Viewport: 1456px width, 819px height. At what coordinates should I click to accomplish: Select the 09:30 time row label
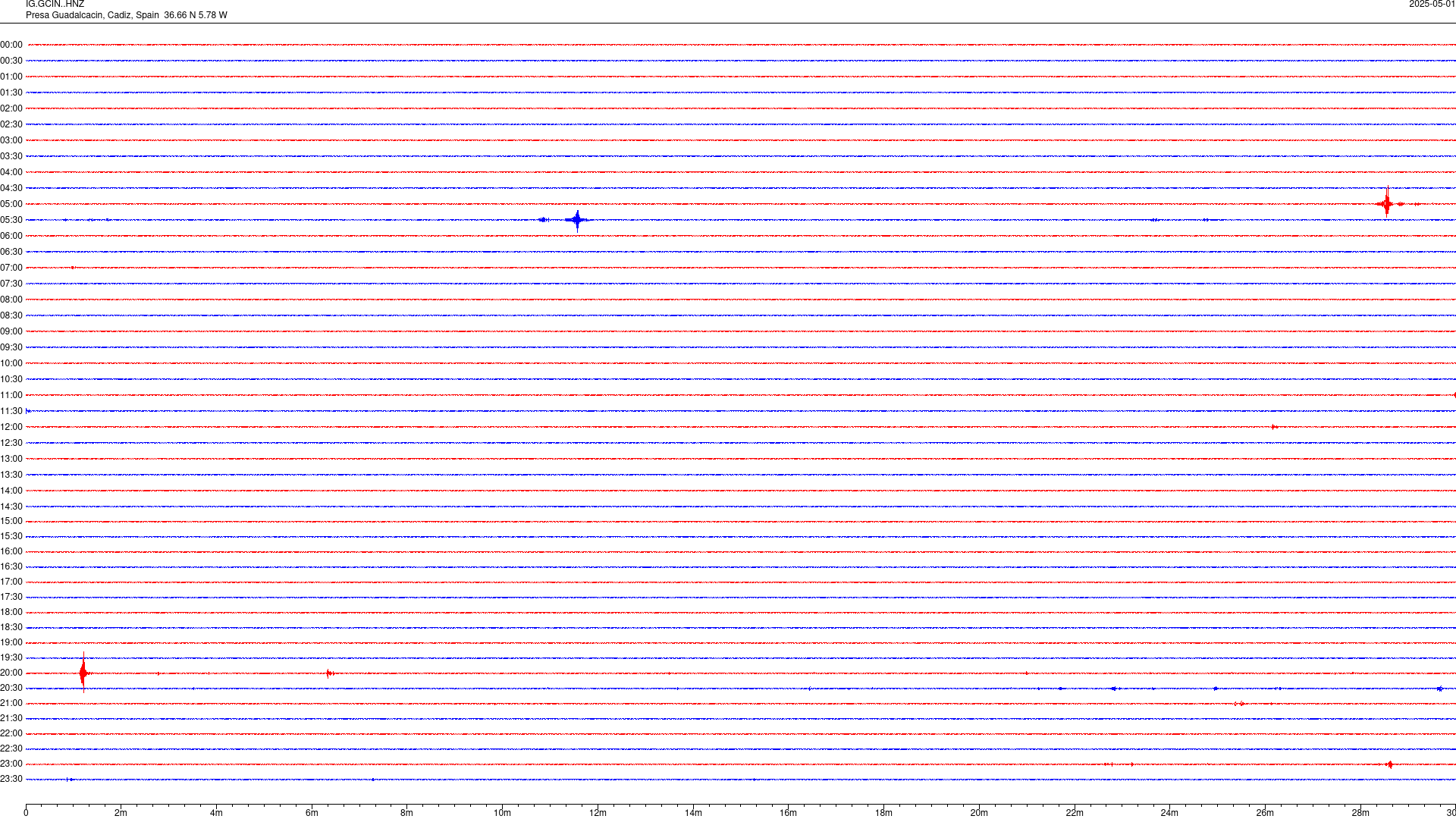click(11, 347)
